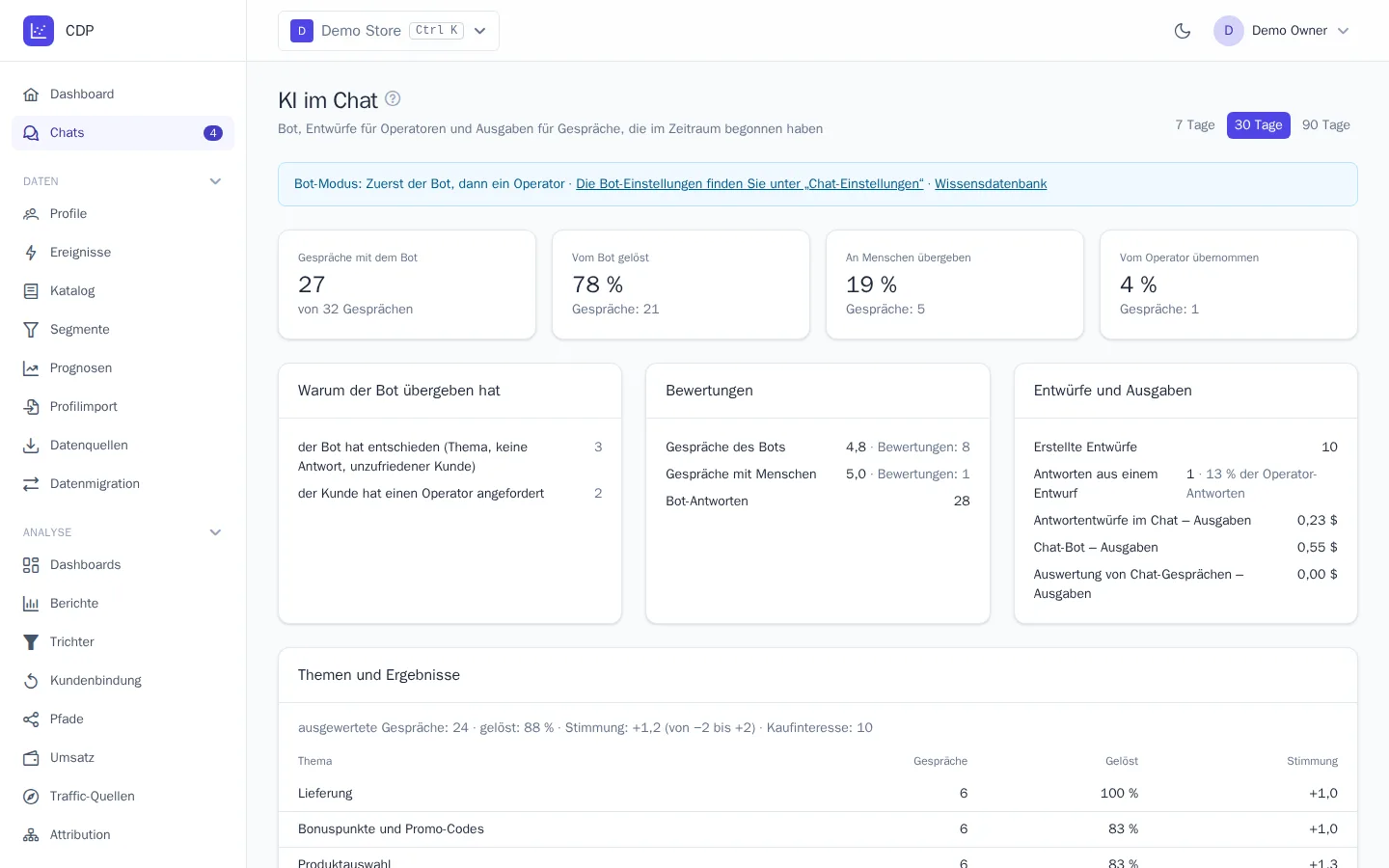Open the Chat-Einstellungen bot settings link
Screen dimensions: 1389x868
tap(749, 184)
